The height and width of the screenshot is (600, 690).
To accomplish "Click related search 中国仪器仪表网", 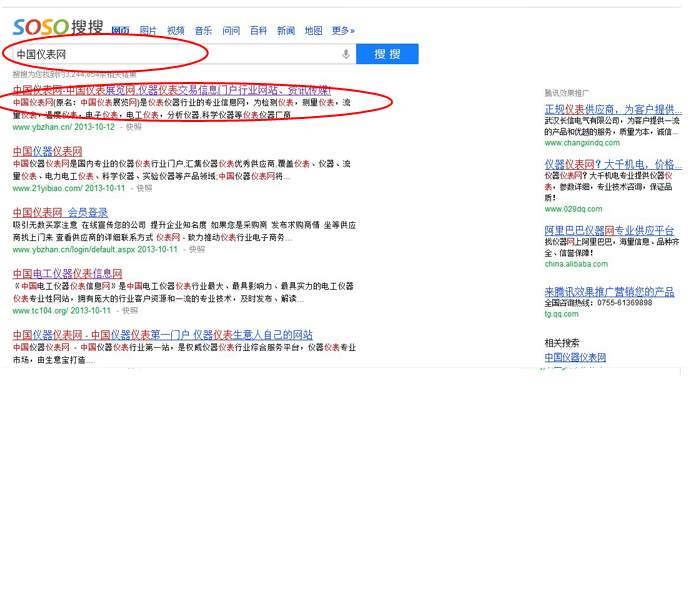I will pyautogui.click(x=575, y=357).
